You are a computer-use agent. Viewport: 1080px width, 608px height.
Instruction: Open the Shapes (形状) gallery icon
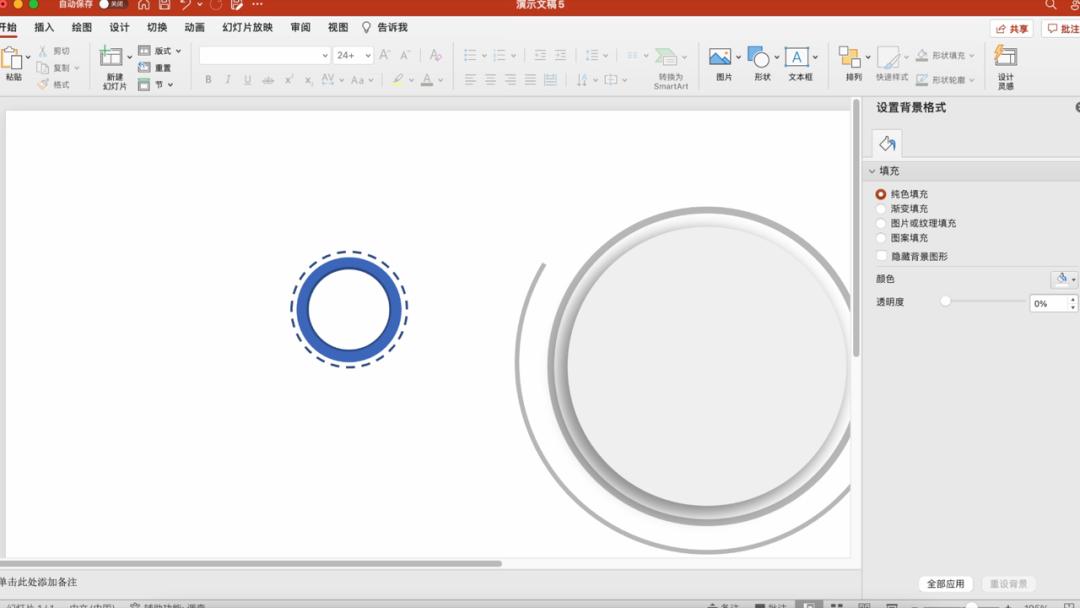[760, 58]
